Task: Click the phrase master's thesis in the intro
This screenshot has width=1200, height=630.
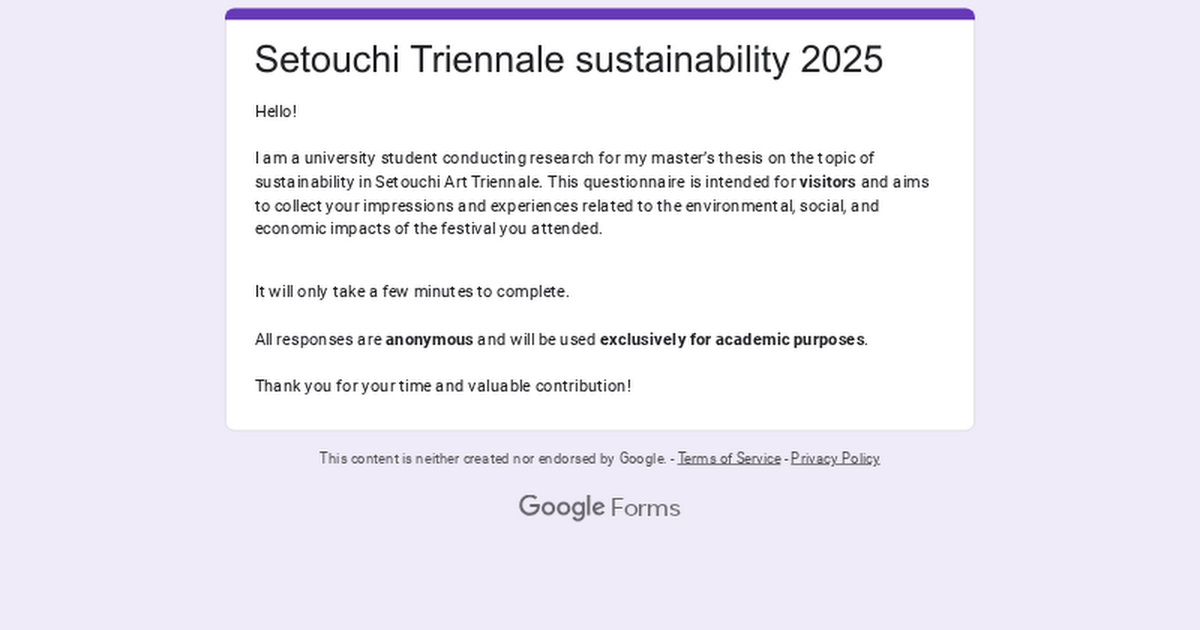Action: click(691, 158)
